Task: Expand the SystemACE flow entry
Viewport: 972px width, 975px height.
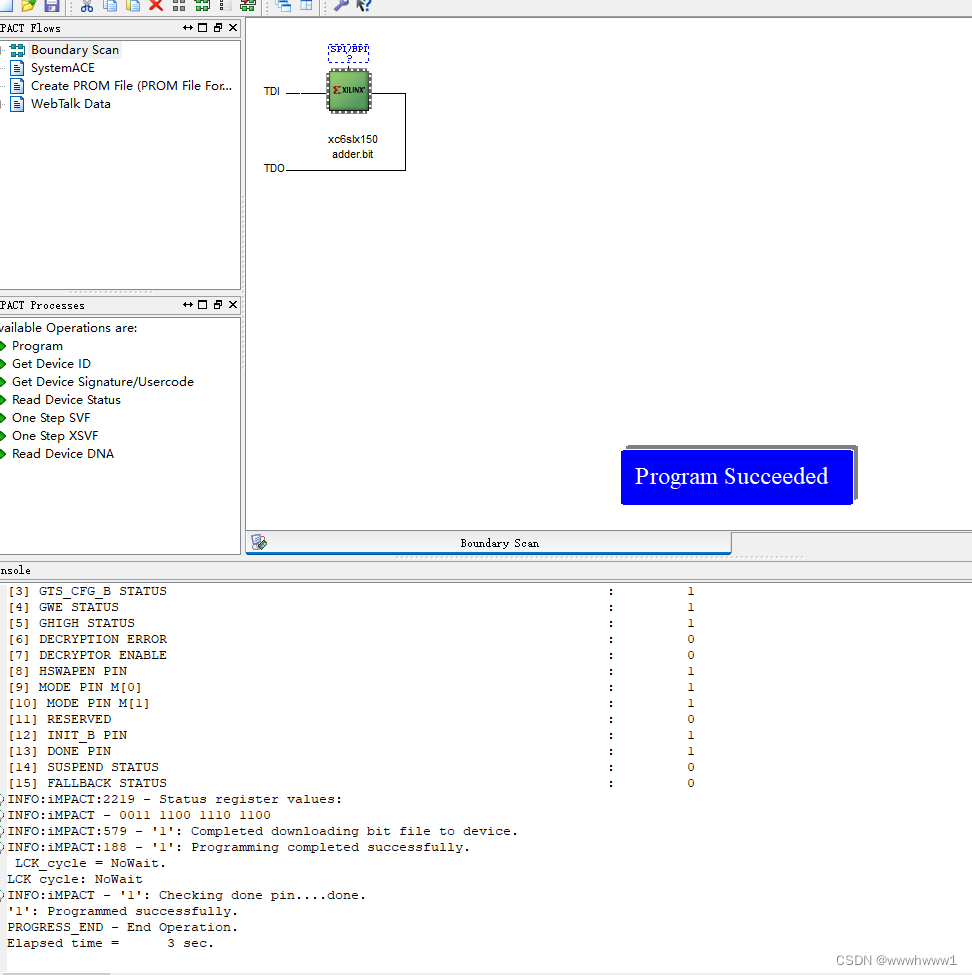Action: click(3, 67)
